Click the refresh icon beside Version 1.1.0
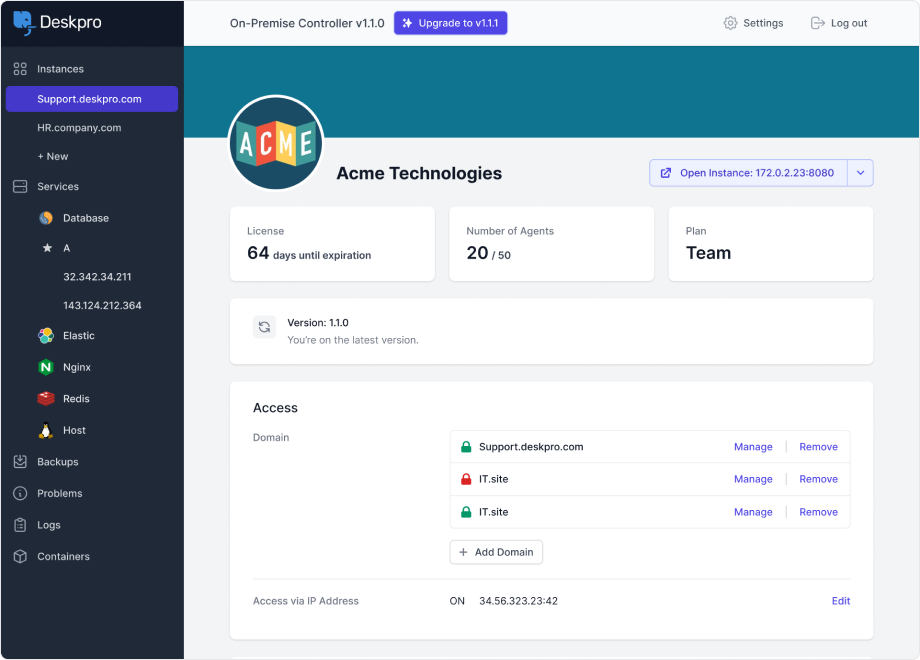Image resolution: width=920 pixels, height=660 pixels. 264,327
